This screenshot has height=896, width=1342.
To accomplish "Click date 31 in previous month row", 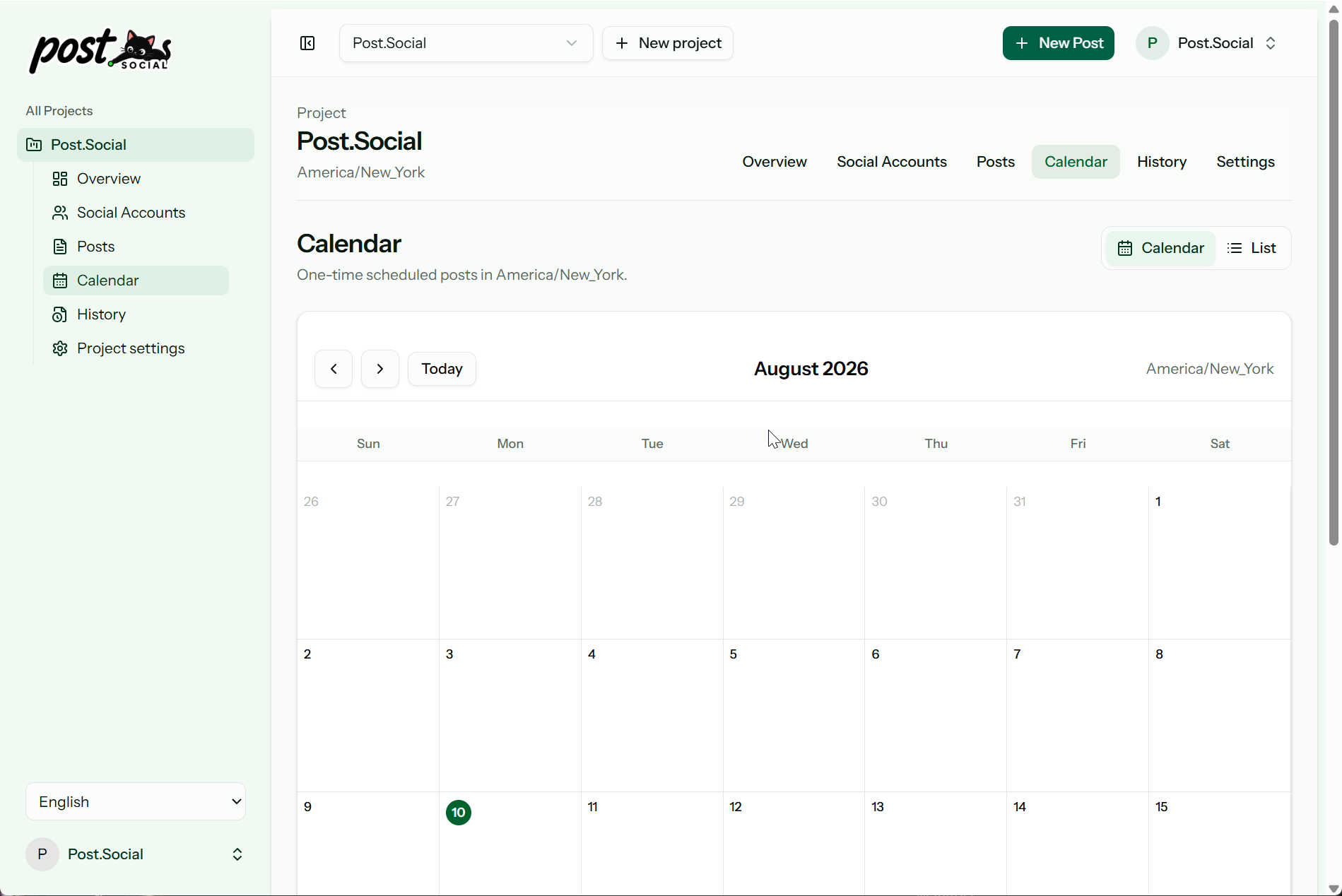I will coord(1020,502).
